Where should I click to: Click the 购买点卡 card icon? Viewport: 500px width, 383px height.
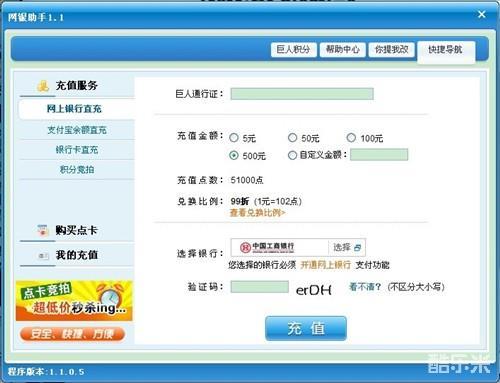pyautogui.click(x=43, y=230)
